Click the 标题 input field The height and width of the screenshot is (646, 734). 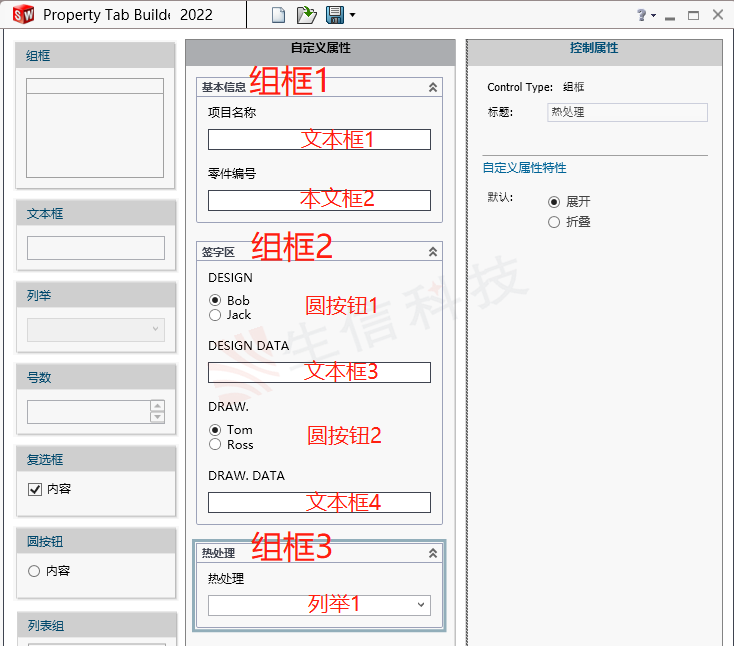[x=627, y=113]
